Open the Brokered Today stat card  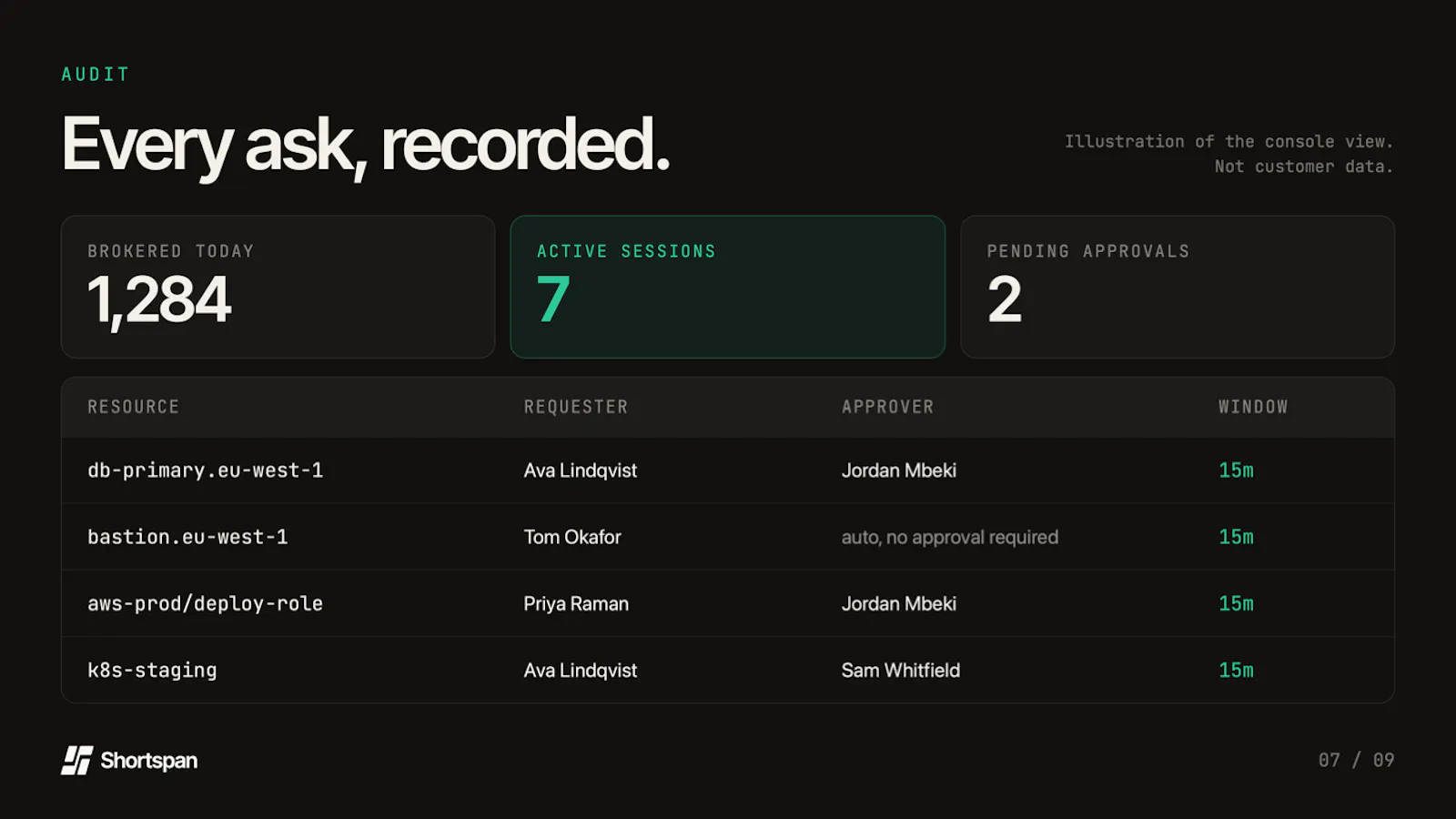pyautogui.click(x=278, y=287)
